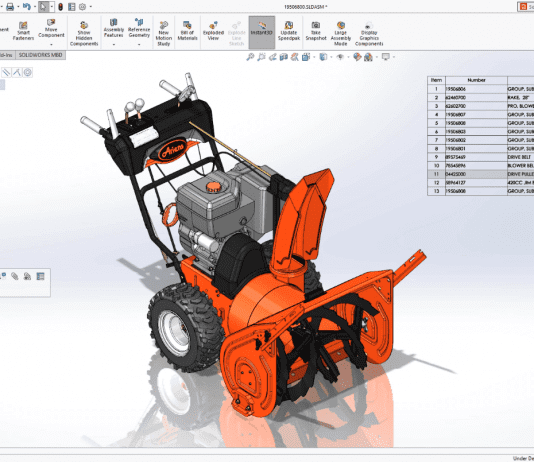Insert a Bill of Materials
The width and height of the screenshot is (534, 462).
click(x=187, y=31)
